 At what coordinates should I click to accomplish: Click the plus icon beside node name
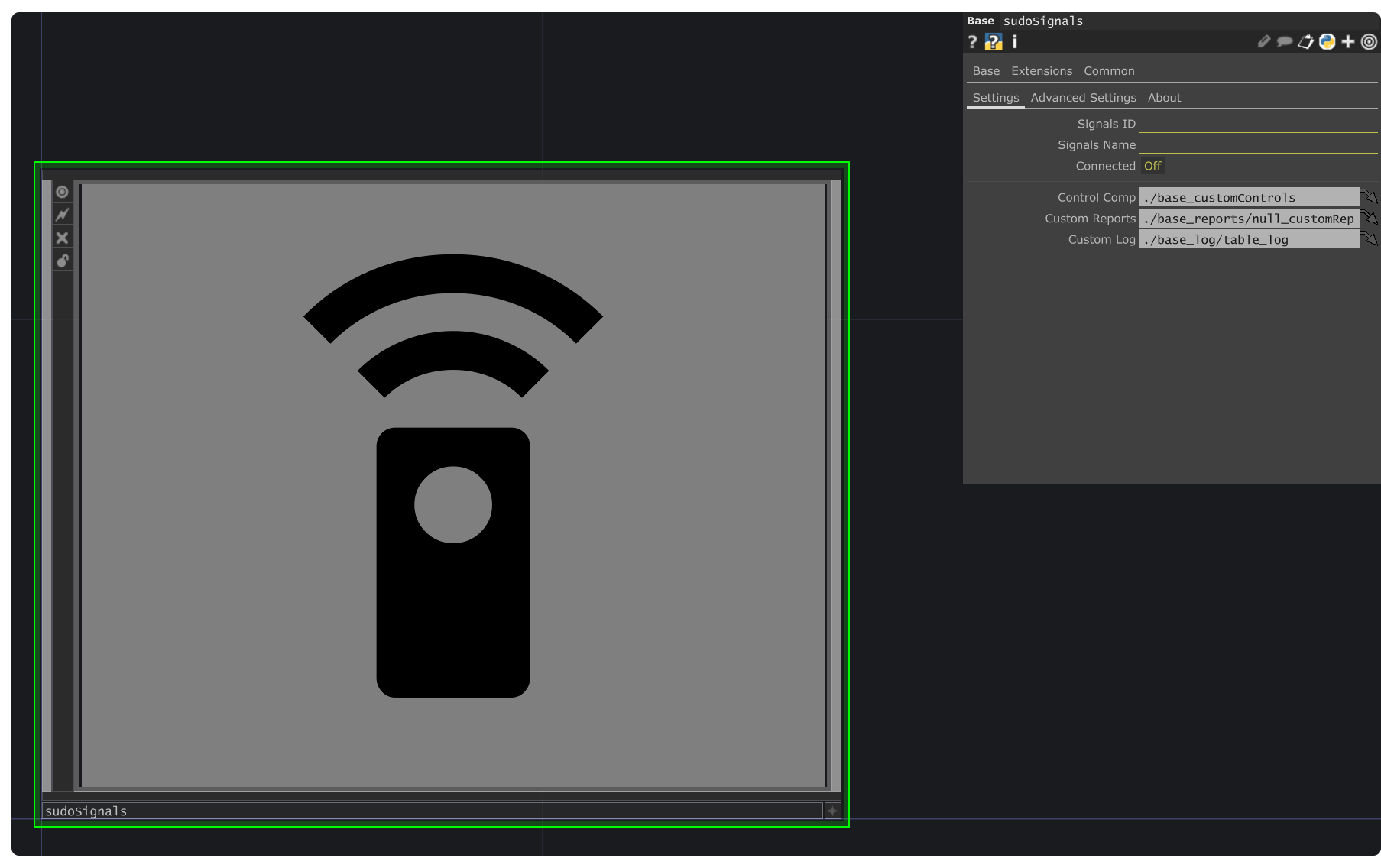pos(832,811)
